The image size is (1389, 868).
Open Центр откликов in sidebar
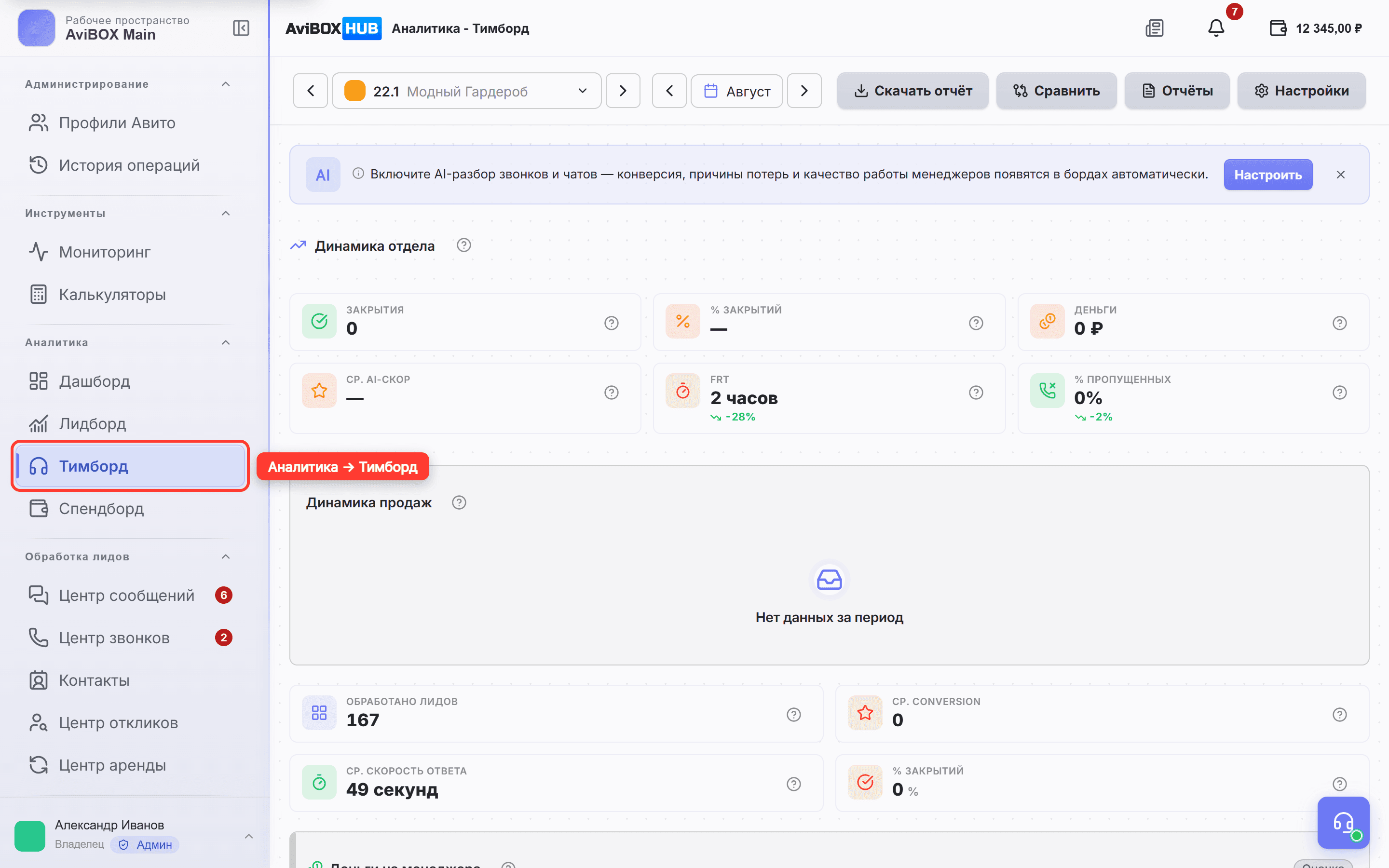(x=131, y=723)
